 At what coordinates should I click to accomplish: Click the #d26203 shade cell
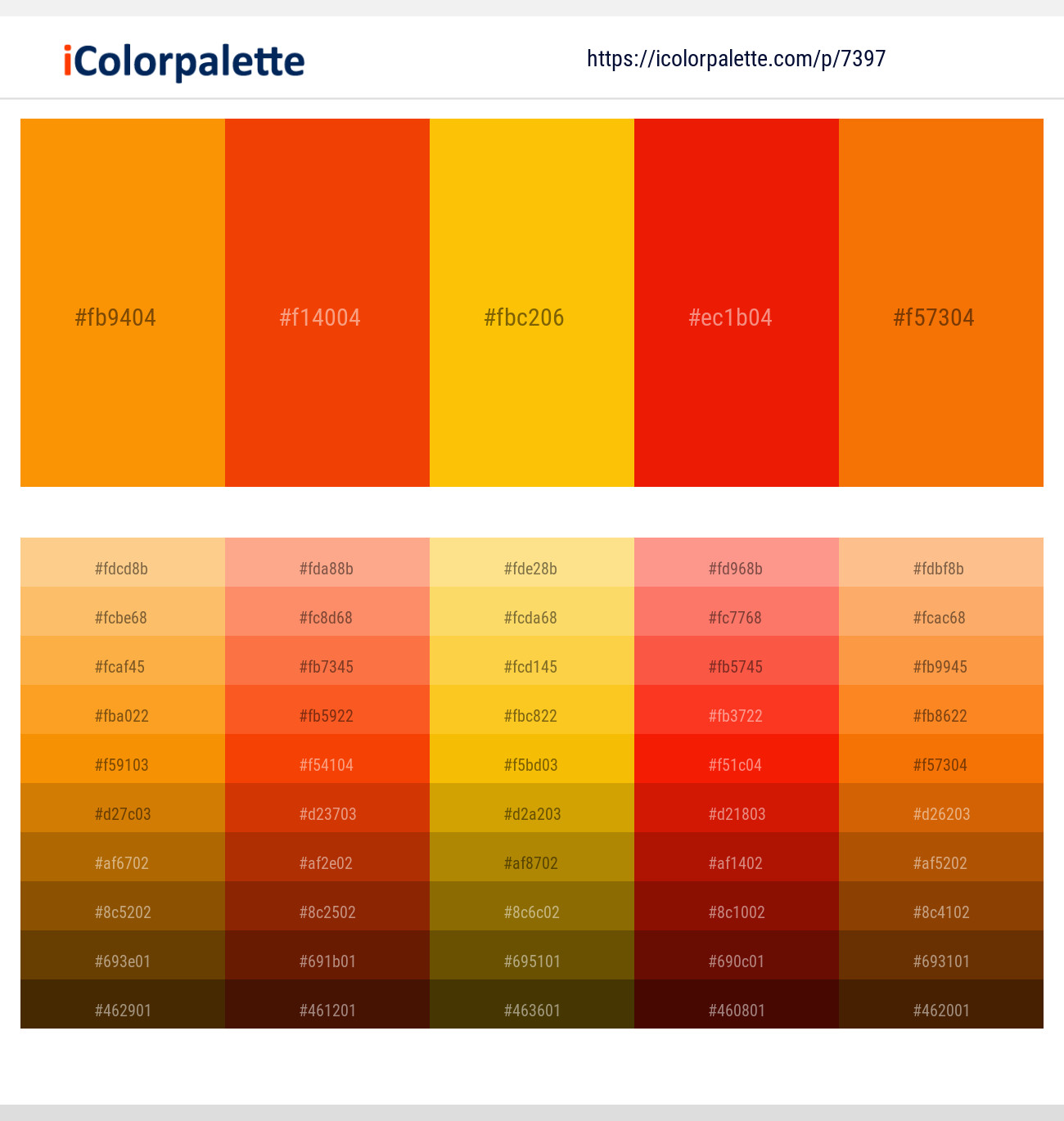(940, 814)
